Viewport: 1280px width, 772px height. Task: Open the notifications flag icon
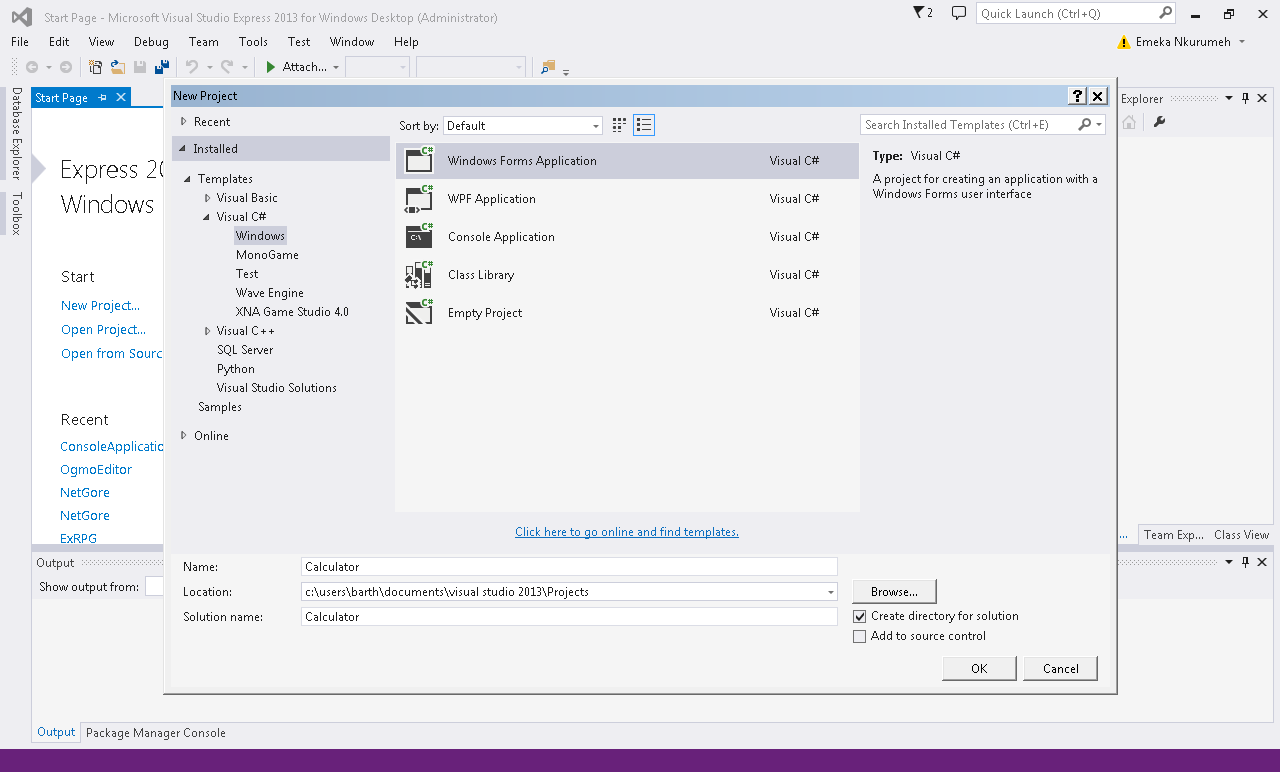919,13
